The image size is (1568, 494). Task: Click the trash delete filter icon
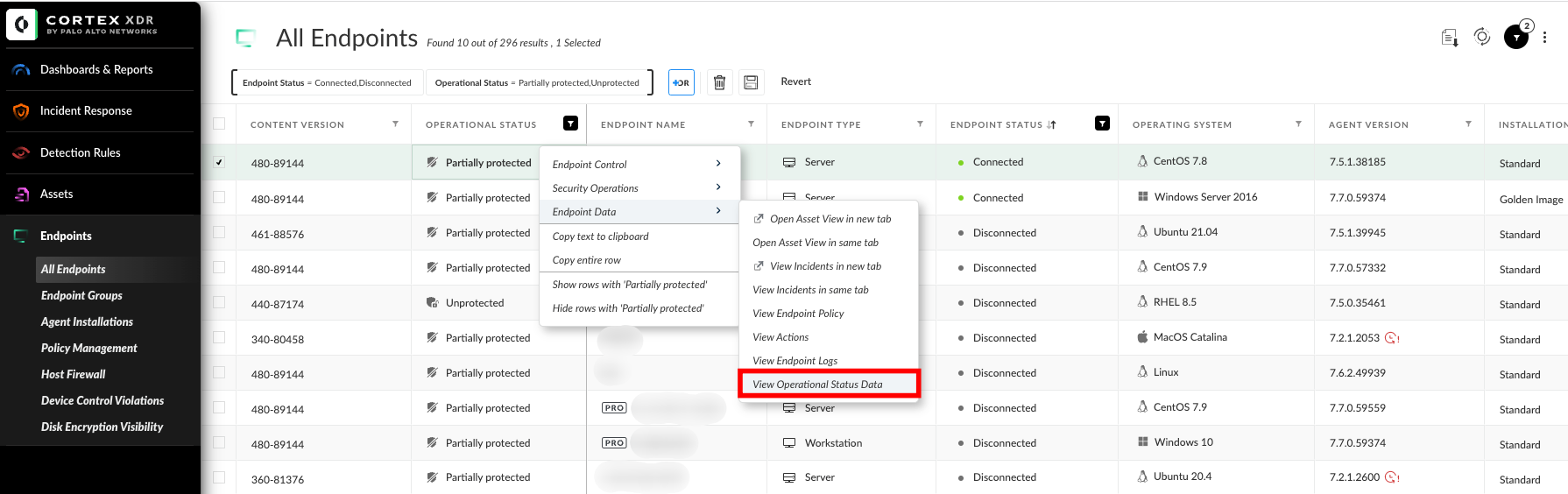[x=719, y=82]
